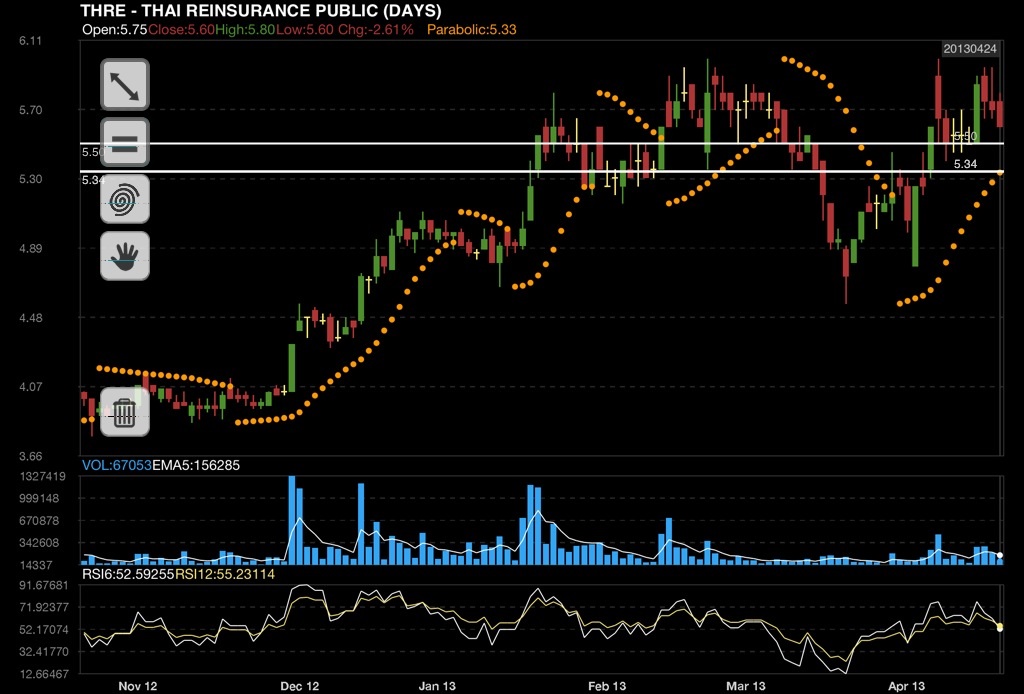Click the 4.07 price axis label
1024x694 pixels.
(x=30, y=386)
